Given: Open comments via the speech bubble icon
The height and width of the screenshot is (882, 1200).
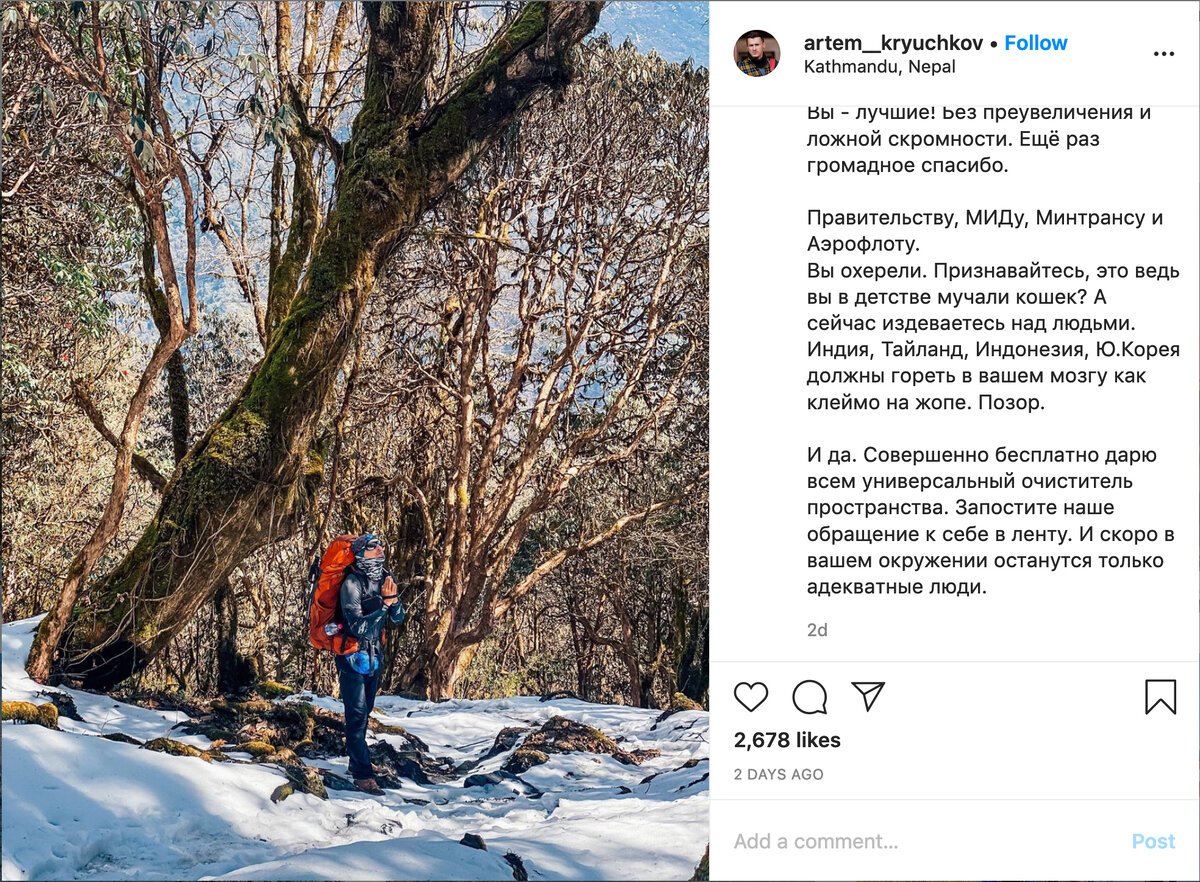Looking at the screenshot, I should click(x=810, y=697).
